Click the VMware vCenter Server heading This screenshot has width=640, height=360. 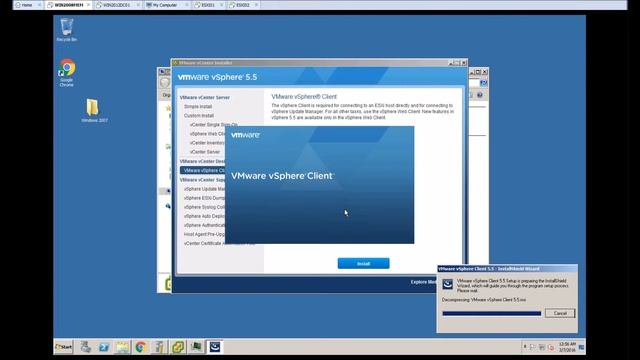tap(204, 98)
